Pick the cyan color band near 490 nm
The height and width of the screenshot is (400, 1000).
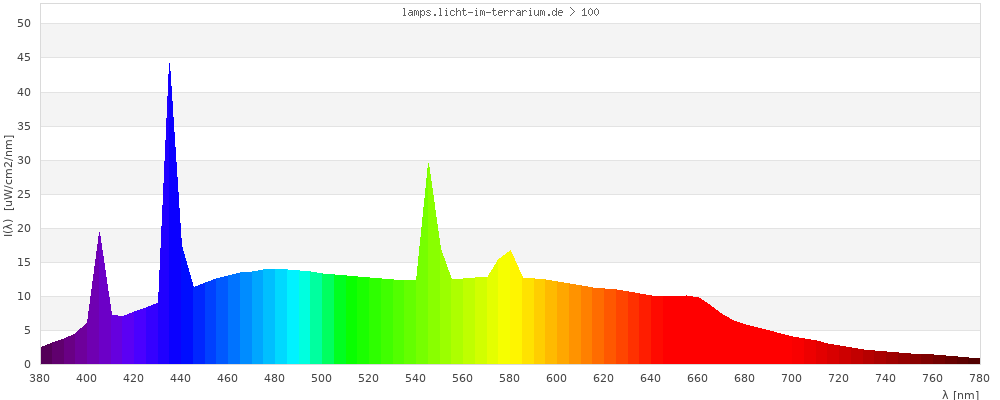coord(298,320)
